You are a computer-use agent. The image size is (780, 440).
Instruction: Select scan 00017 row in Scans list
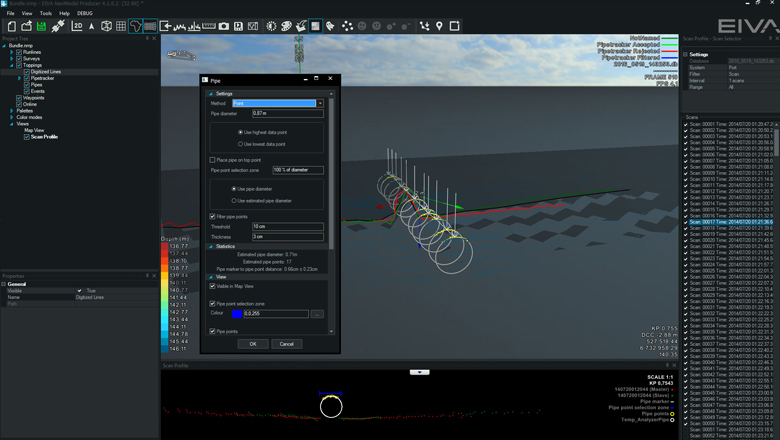click(728, 222)
